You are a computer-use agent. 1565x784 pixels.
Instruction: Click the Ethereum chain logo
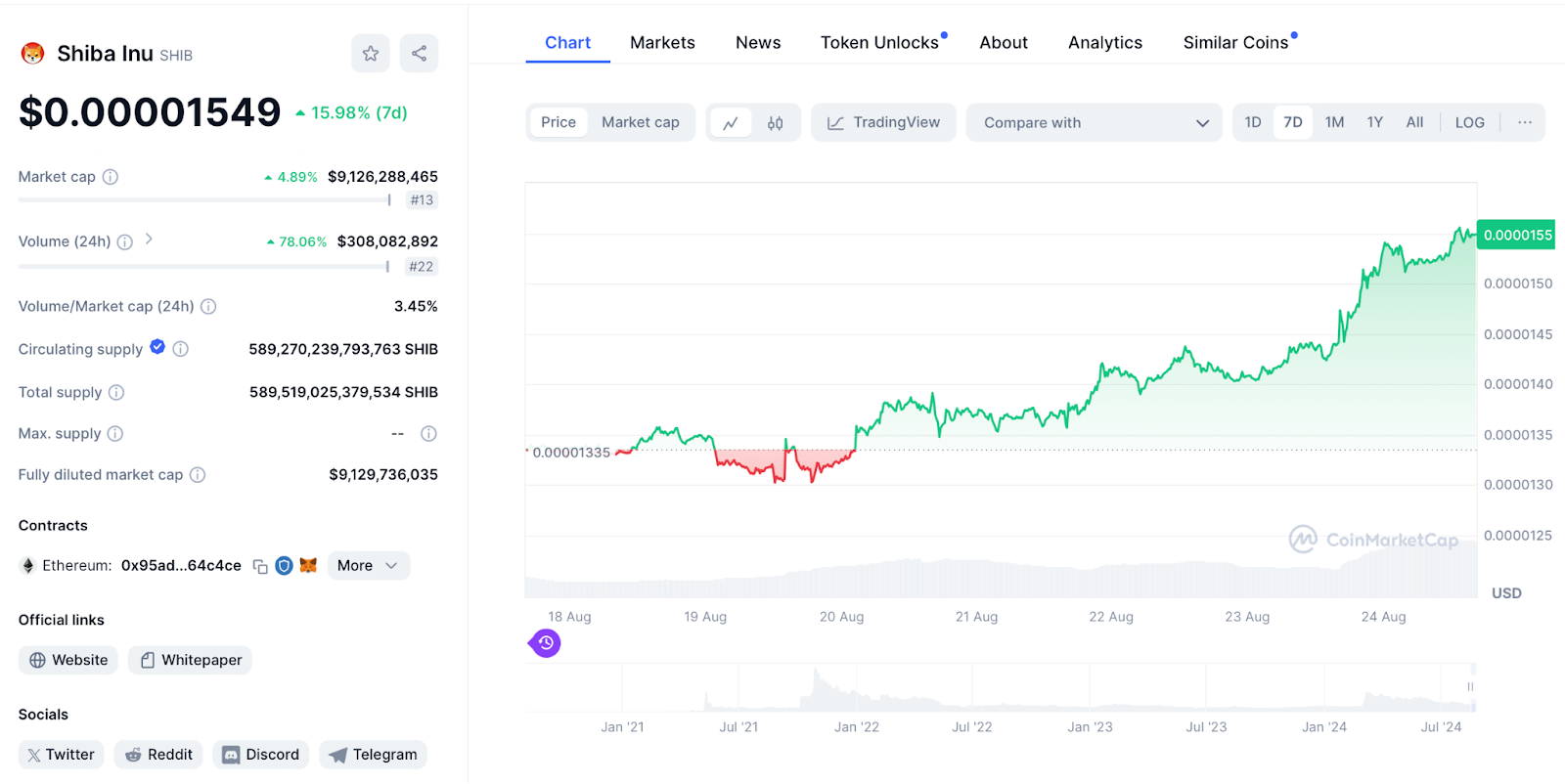pos(28,566)
